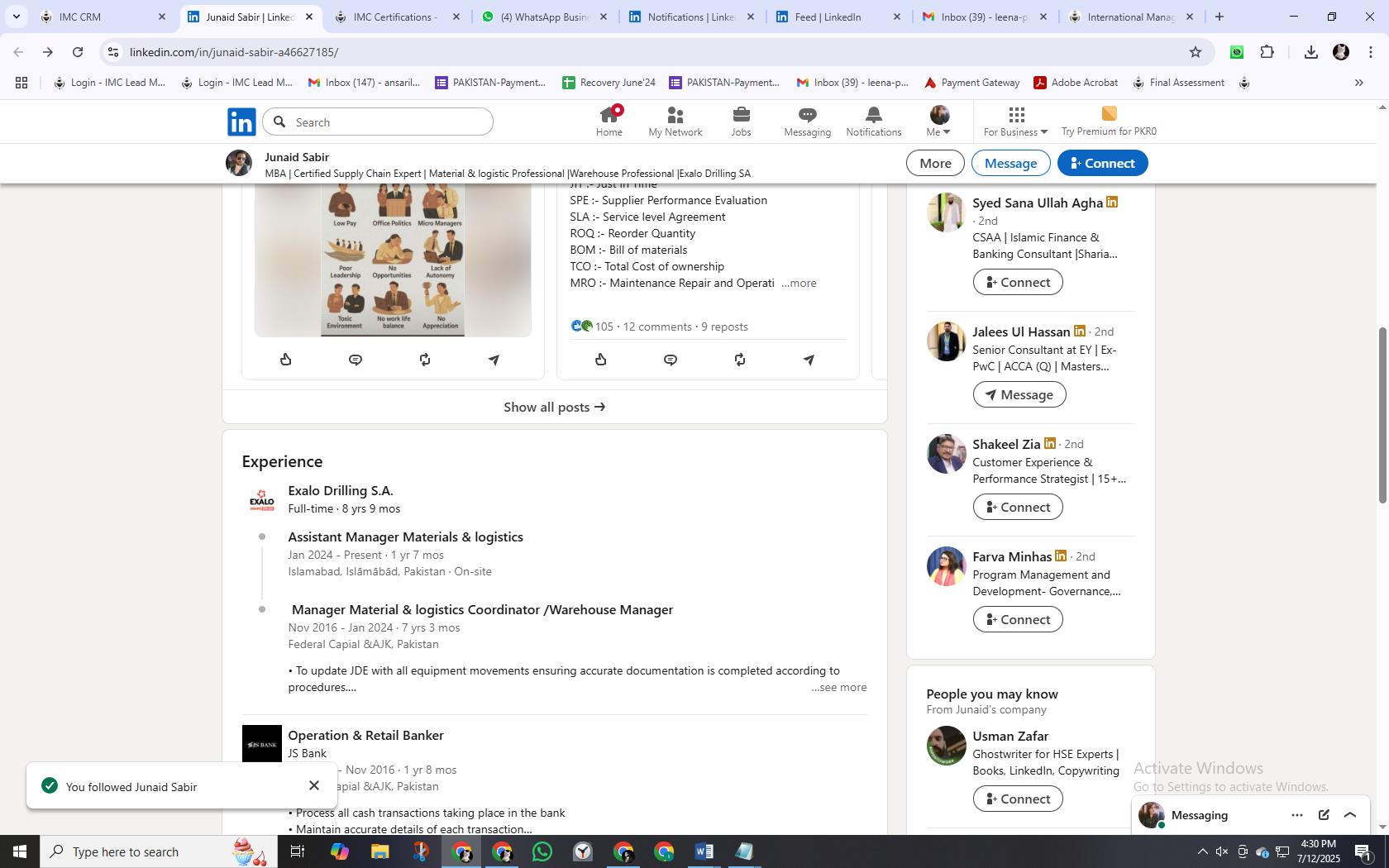
Task: Click the Connect button for Junaid Sabir
Action: [x=1102, y=163]
